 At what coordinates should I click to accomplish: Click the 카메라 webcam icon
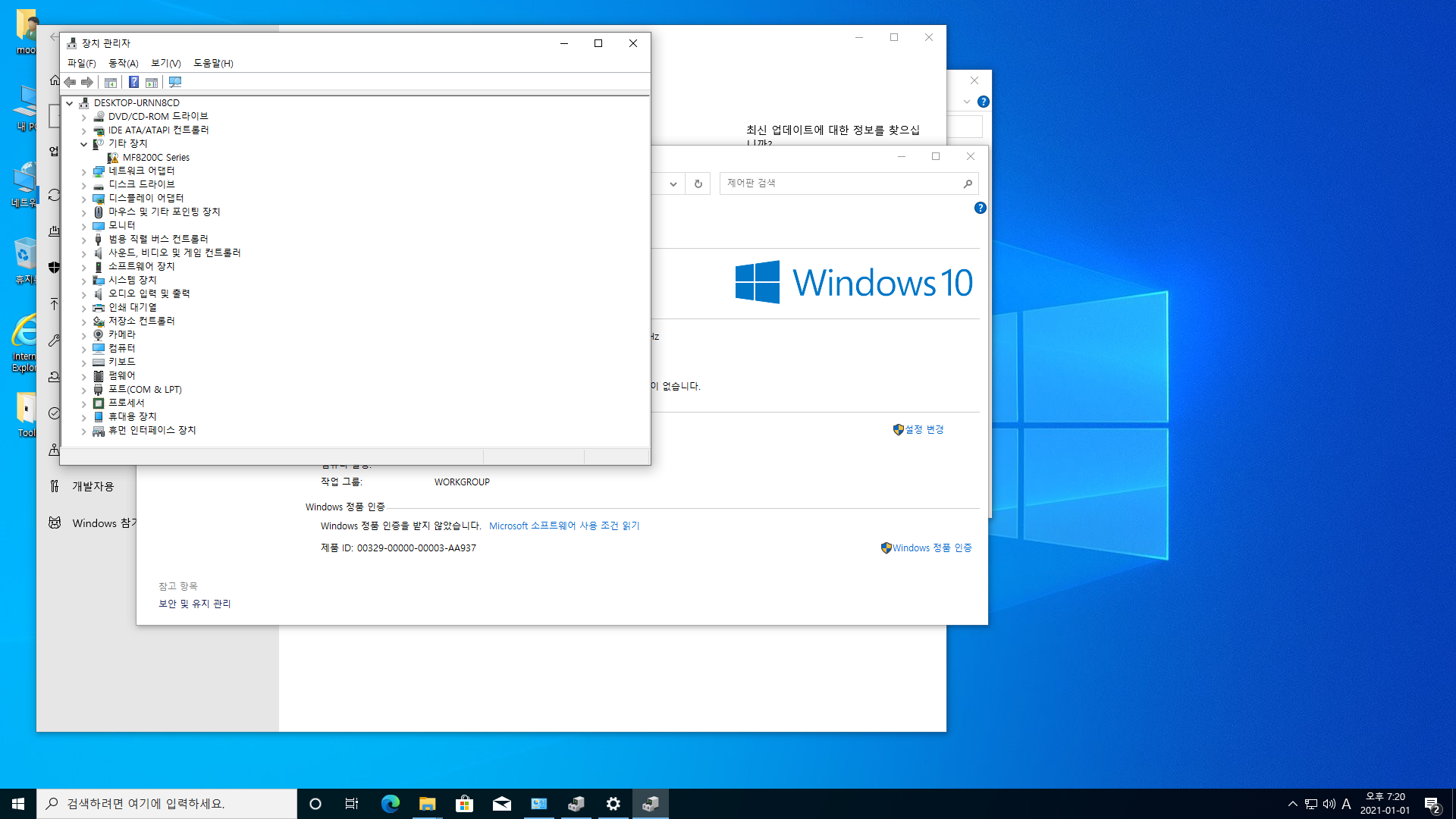[99, 334]
